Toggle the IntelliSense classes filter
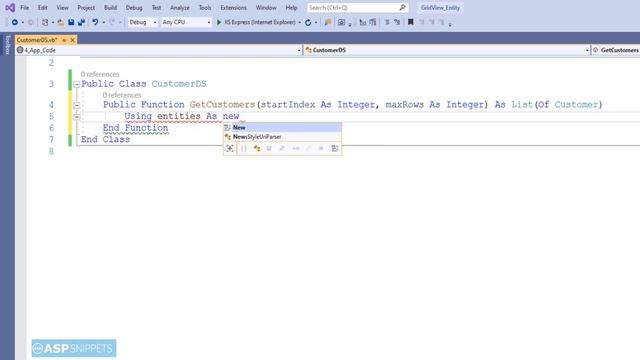 pyautogui.click(x=257, y=149)
